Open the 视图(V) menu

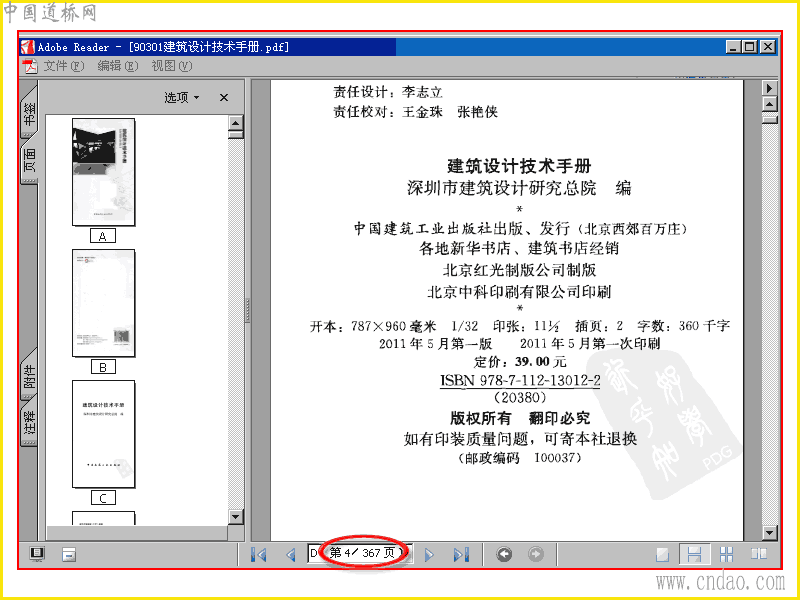tap(171, 66)
